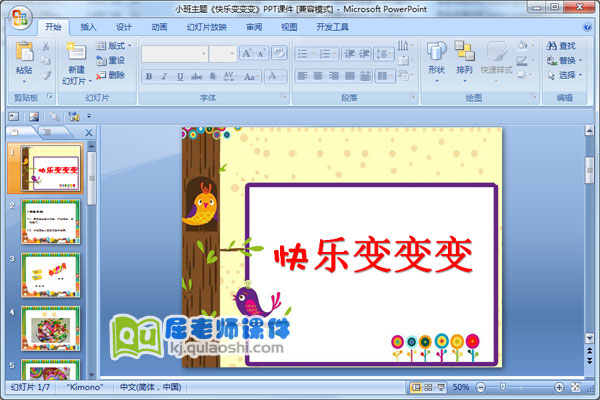The height and width of the screenshot is (400, 600).
Task: Open the font color dropdown
Action: [x=283, y=76]
